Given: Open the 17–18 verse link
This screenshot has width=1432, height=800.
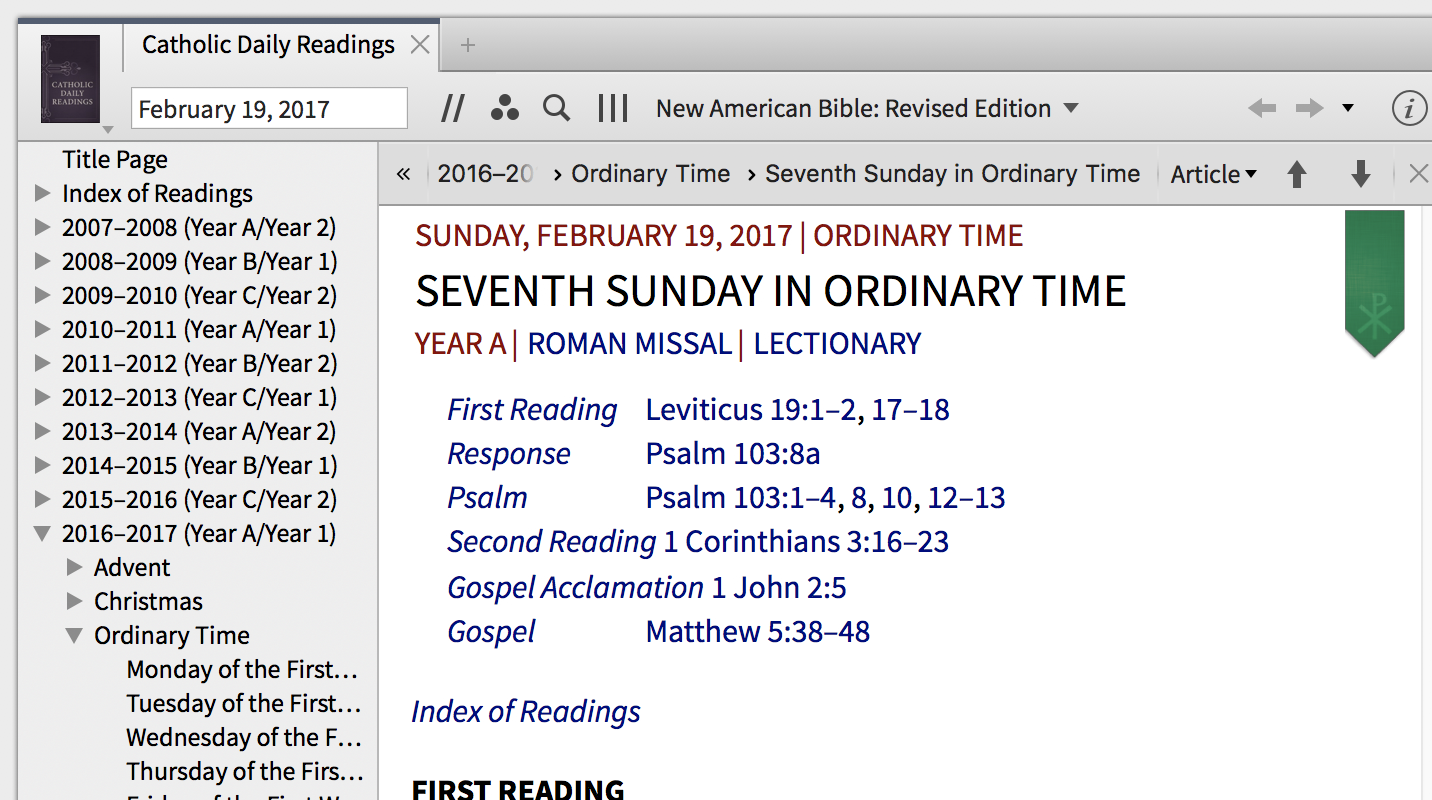Looking at the screenshot, I should point(910,410).
